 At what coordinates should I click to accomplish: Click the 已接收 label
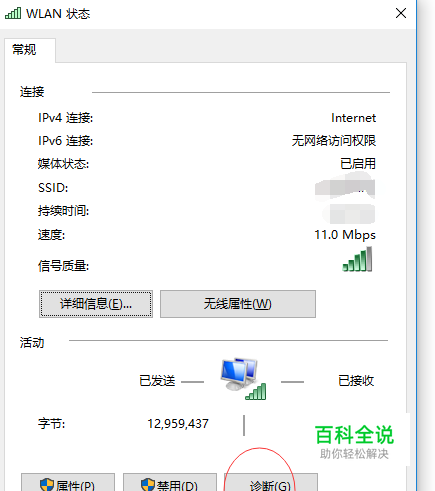click(x=356, y=381)
